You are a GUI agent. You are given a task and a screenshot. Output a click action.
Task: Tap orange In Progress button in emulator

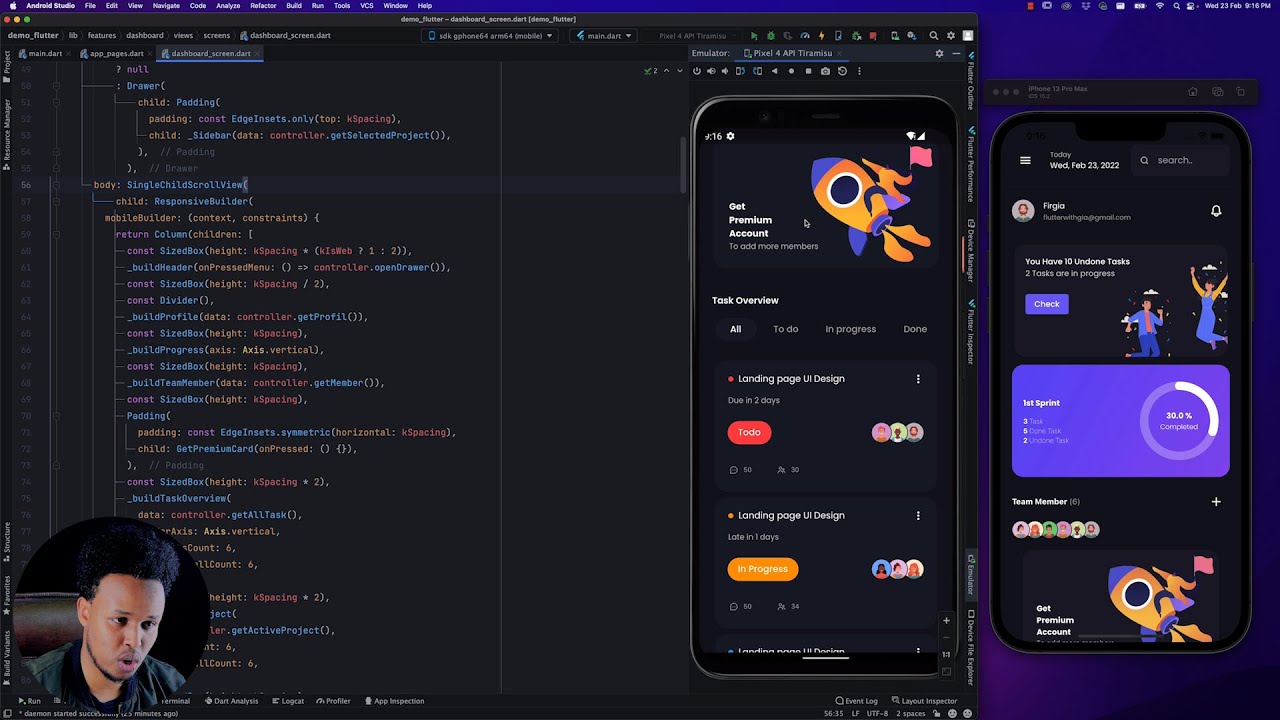[762, 569]
